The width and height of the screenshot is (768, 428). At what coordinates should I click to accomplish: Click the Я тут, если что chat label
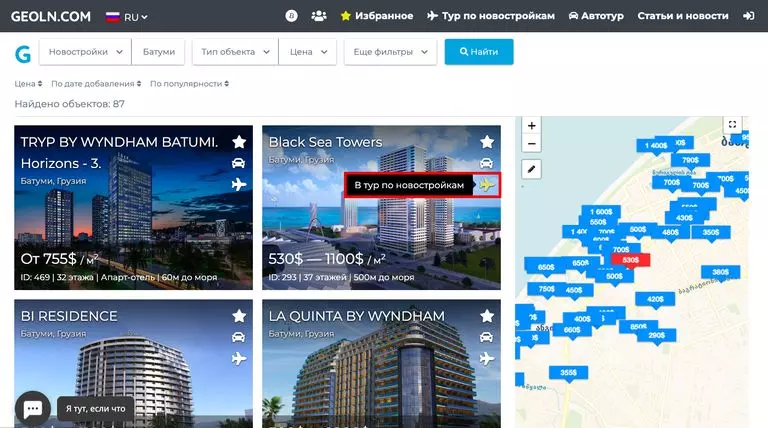coord(96,408)
